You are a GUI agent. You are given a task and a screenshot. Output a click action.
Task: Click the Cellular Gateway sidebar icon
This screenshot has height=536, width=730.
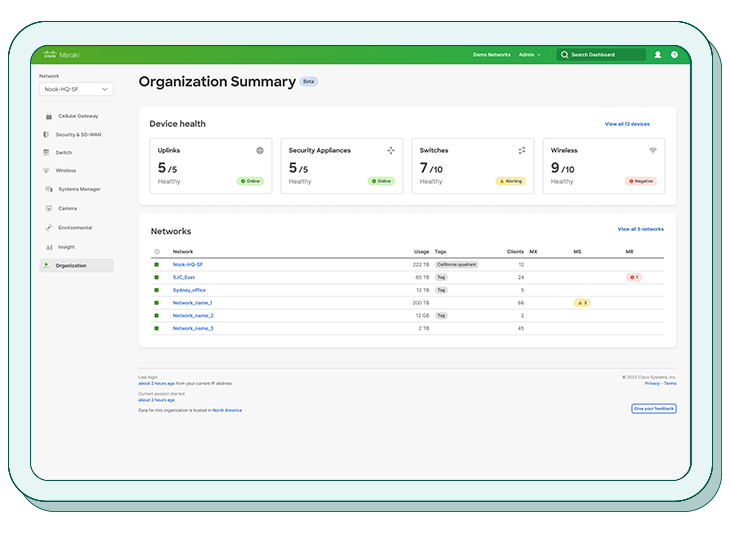click(49, 116)
